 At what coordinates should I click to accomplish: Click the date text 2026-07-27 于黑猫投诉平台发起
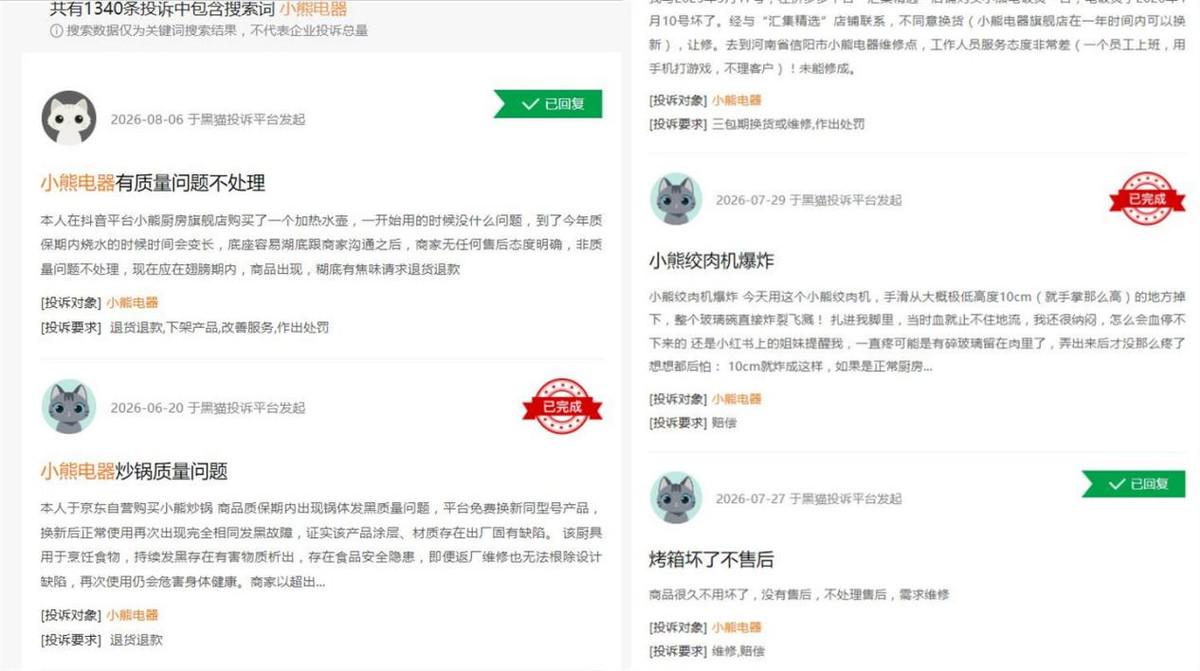808,498
